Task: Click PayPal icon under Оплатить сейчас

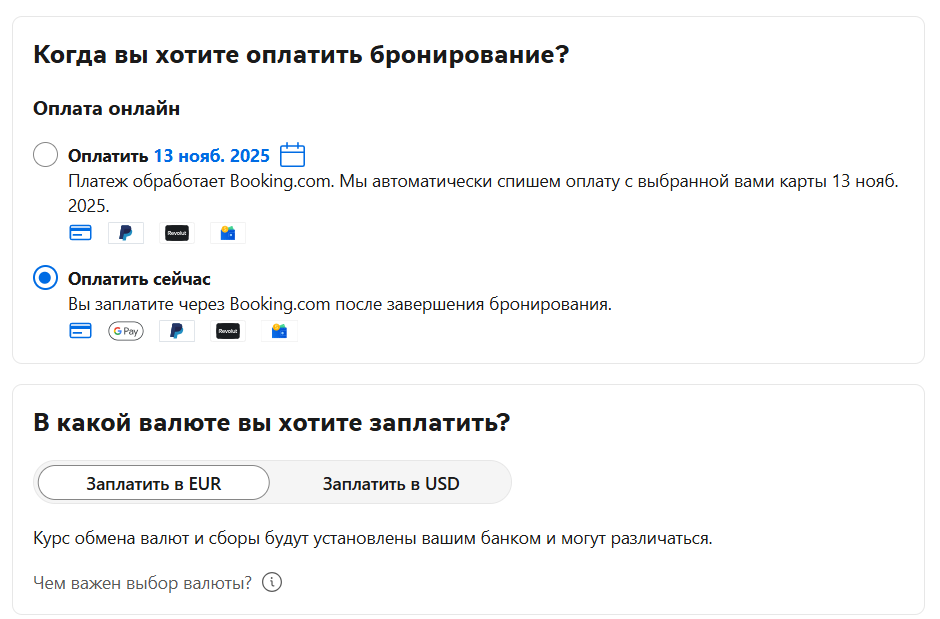Action: coord(176,331)
